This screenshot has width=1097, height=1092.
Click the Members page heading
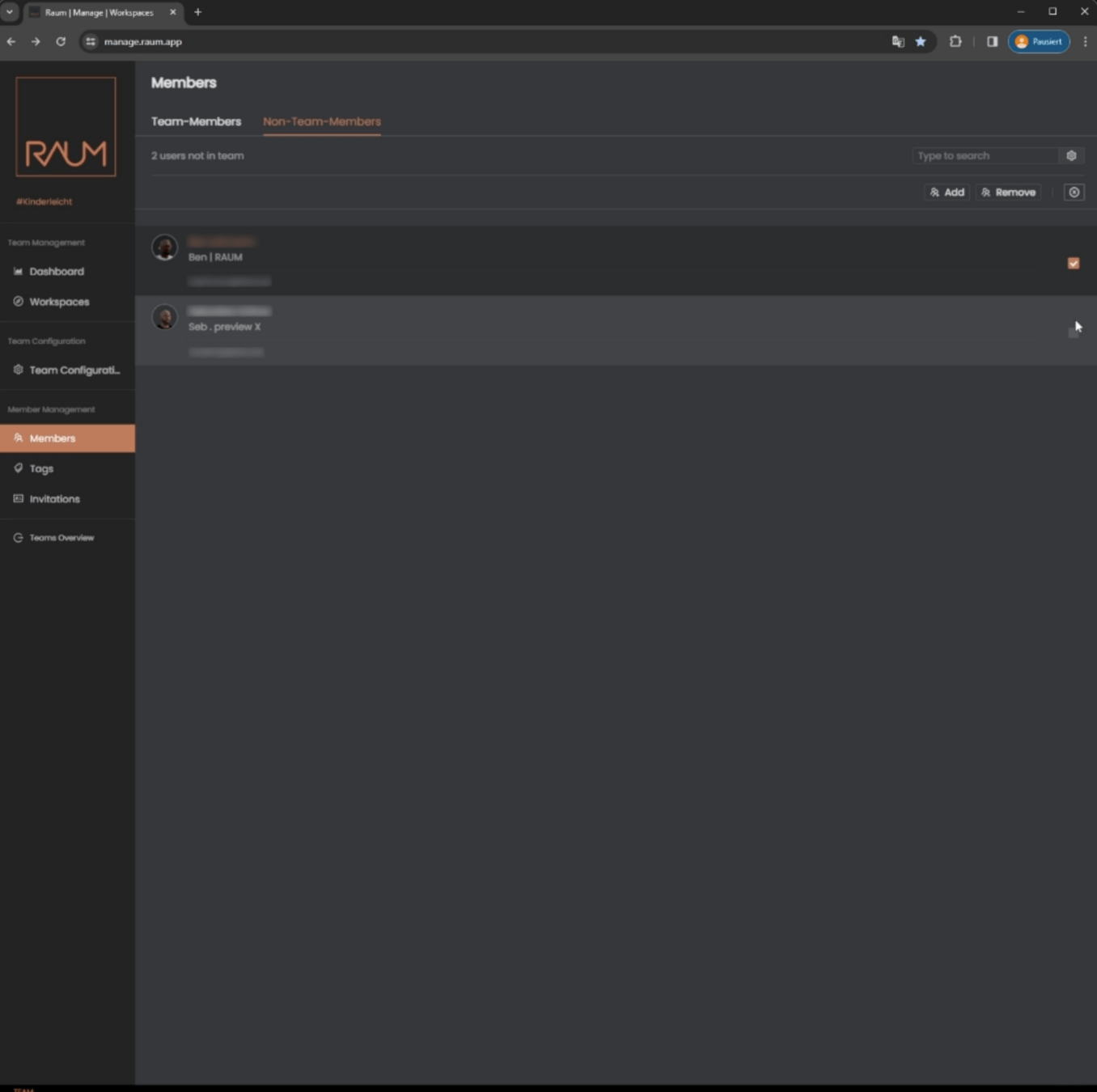point(184,83)
